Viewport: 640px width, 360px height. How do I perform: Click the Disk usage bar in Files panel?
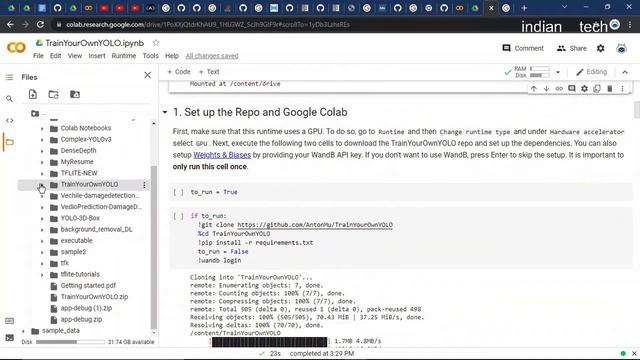pos(70,342)
